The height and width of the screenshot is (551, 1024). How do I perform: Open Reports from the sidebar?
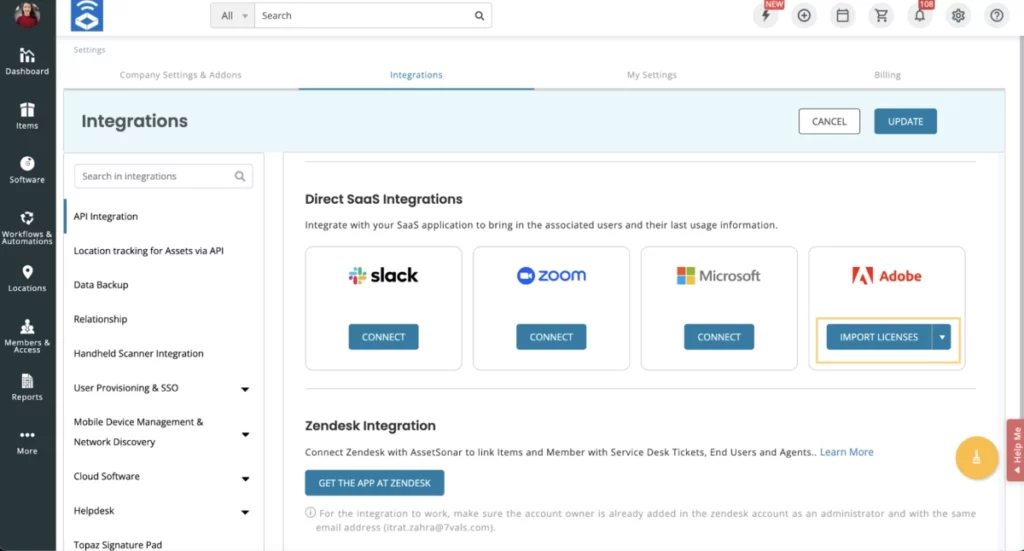pos(27,388)
